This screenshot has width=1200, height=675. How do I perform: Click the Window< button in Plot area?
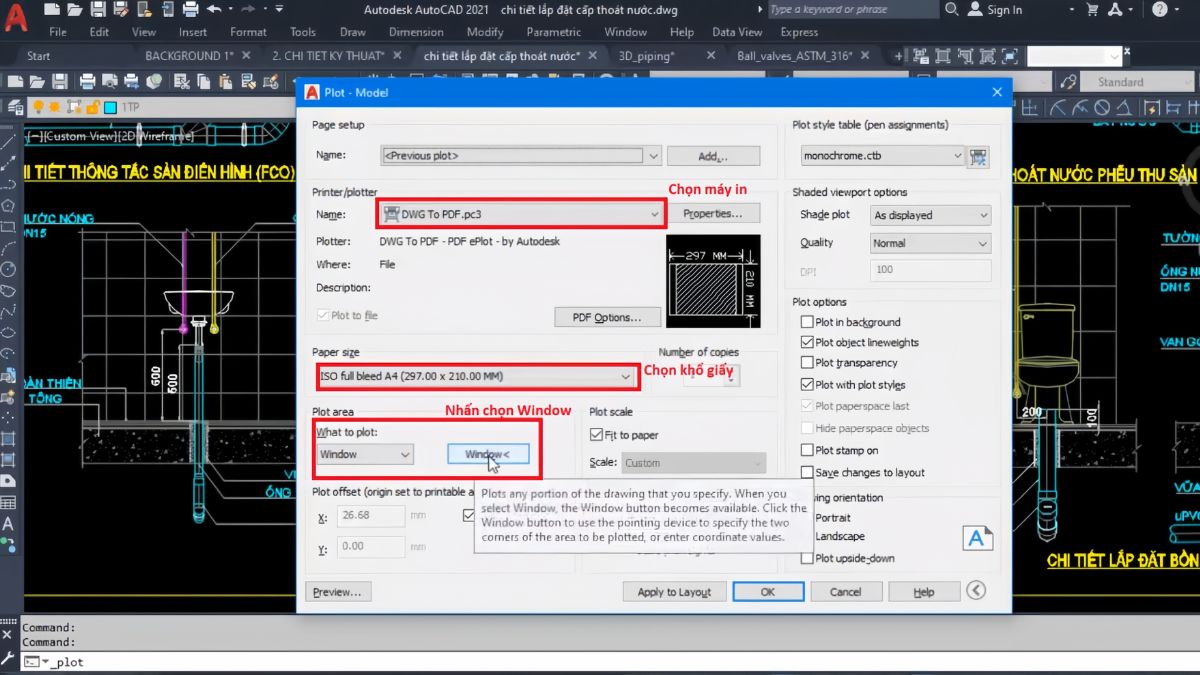(x=488, y=454)
